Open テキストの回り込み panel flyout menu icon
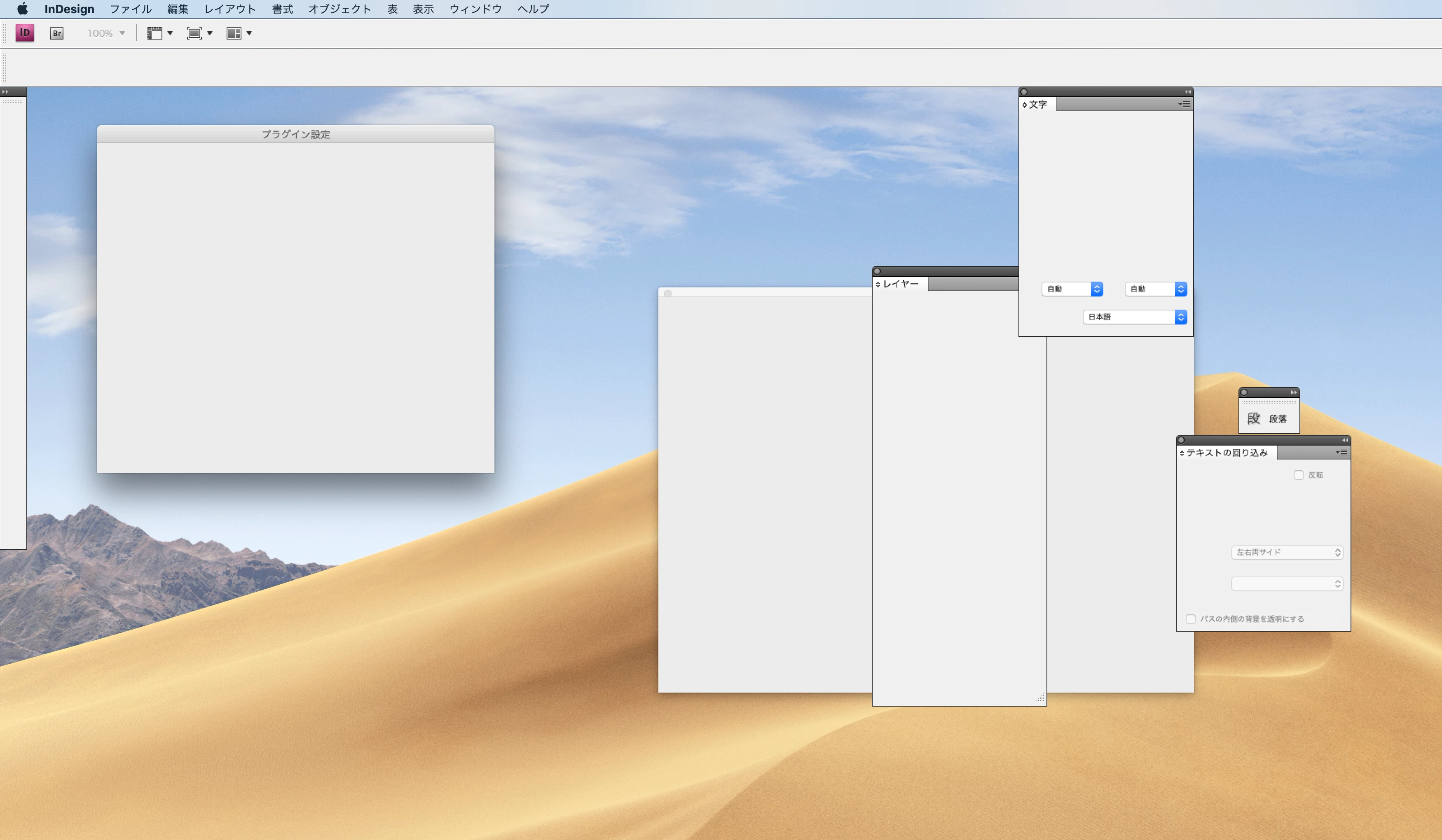Screen dimensions: 1442x840 pos(1342,452)
